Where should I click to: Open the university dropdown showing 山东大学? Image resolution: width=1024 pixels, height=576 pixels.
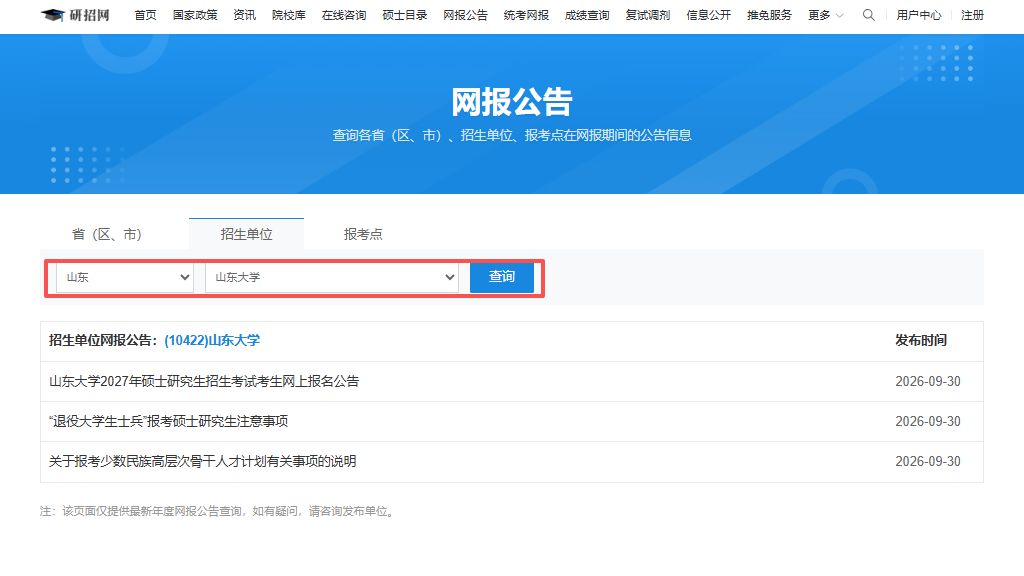point(332,277)
